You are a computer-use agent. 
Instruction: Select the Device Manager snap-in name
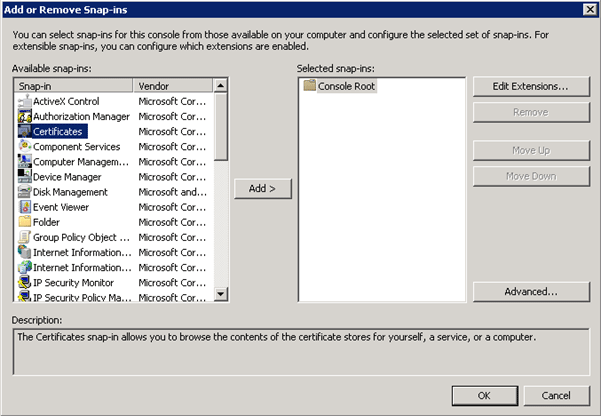(67, 177)
